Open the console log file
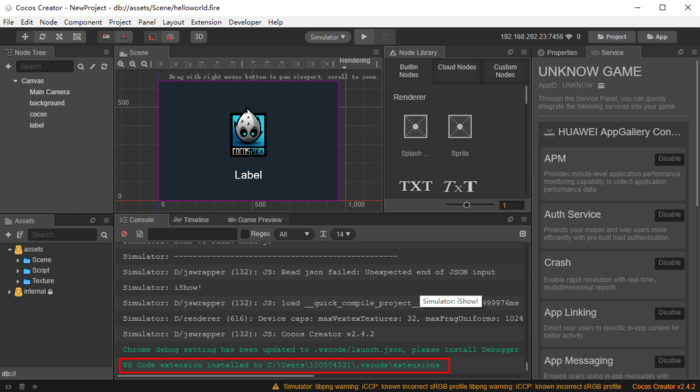 pyautogui.click(x=140, y=234)
